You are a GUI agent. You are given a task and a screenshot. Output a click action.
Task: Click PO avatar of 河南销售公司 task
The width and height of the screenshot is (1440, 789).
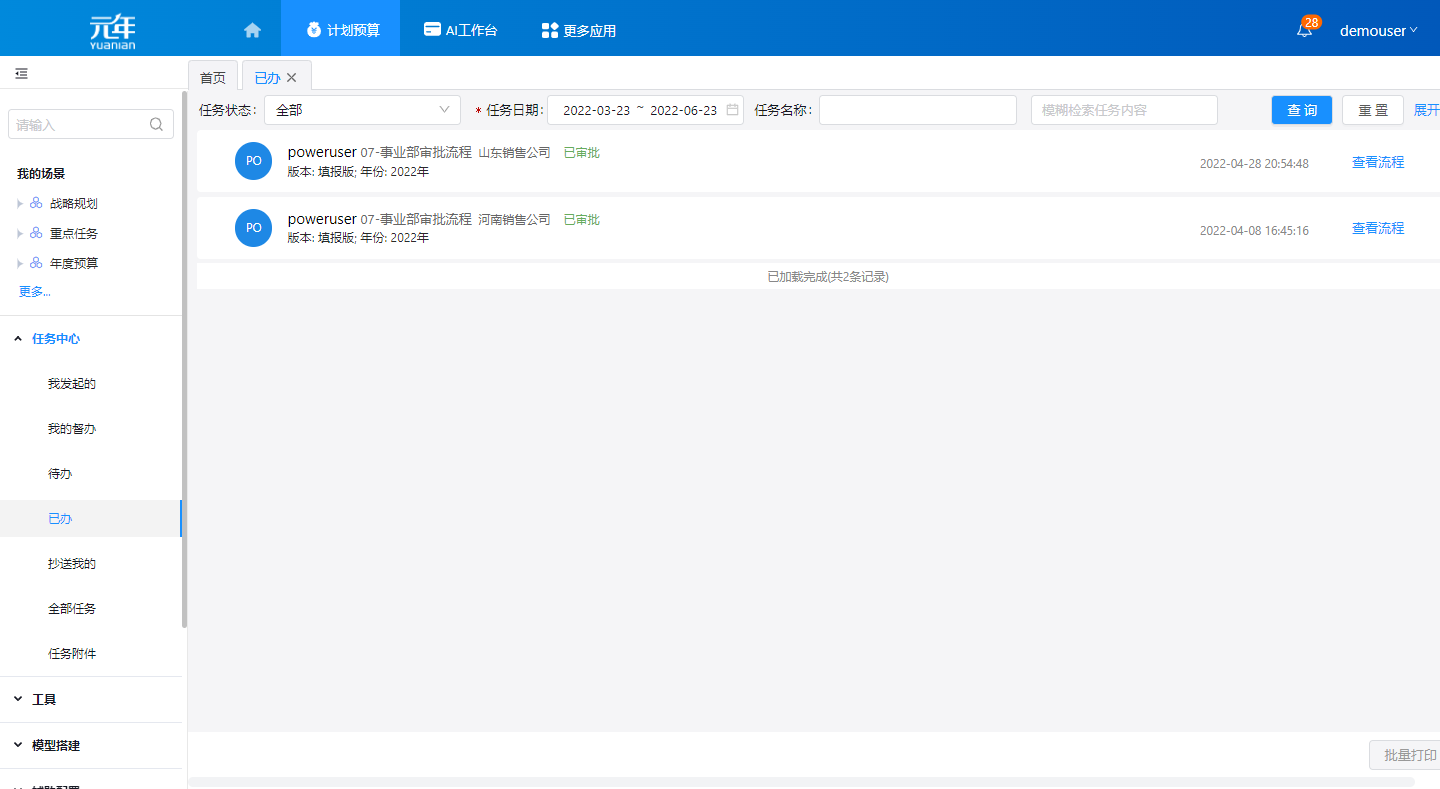[253, 228]
